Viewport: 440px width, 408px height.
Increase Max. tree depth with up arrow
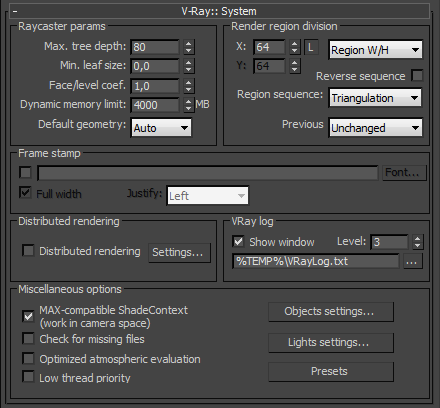coord(189,44)
